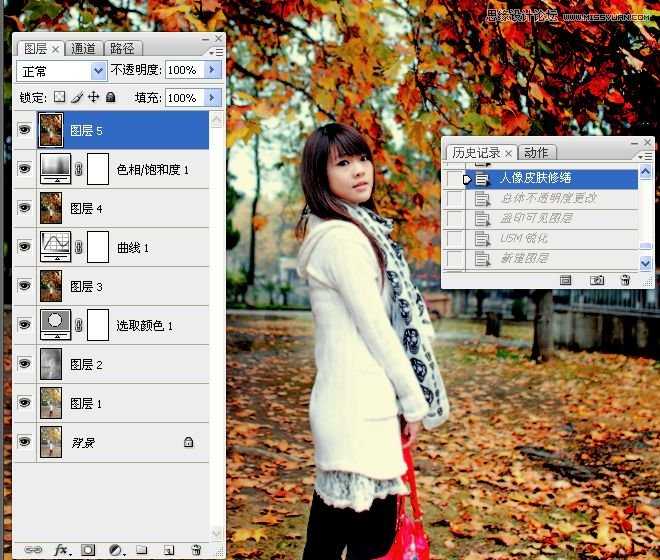The height and width of the screenshot is (560, 660).
Task: Open the Layers panel options menu
Action: point(217,52)
